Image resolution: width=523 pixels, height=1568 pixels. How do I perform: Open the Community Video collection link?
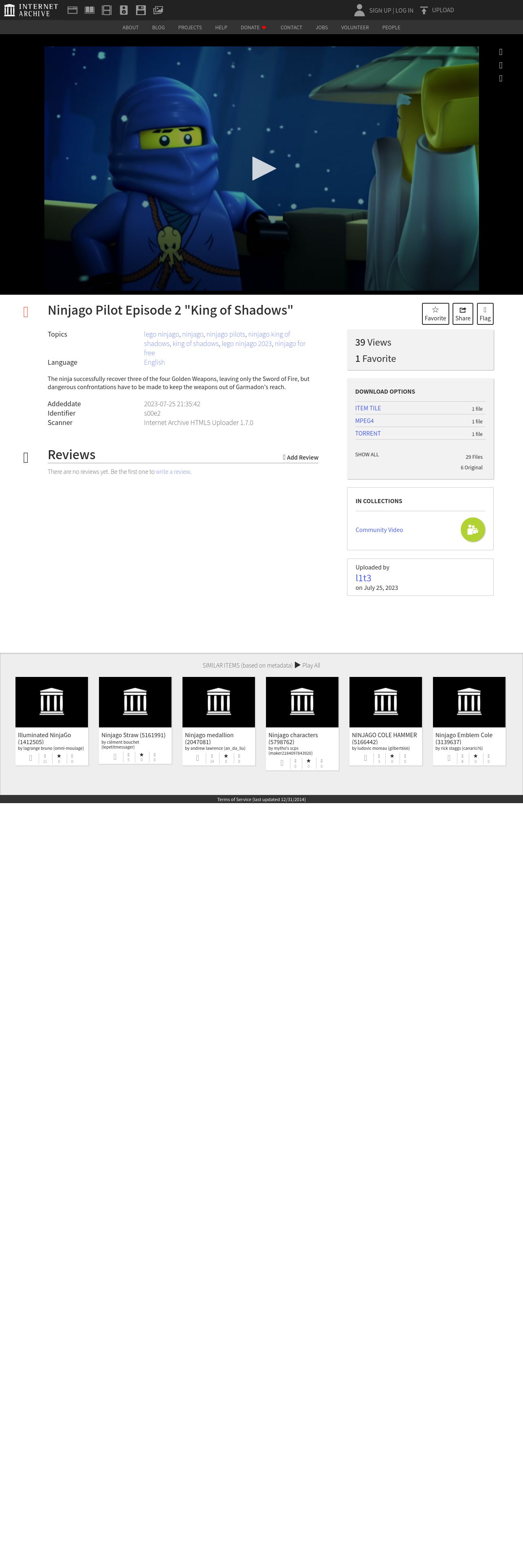379,530
